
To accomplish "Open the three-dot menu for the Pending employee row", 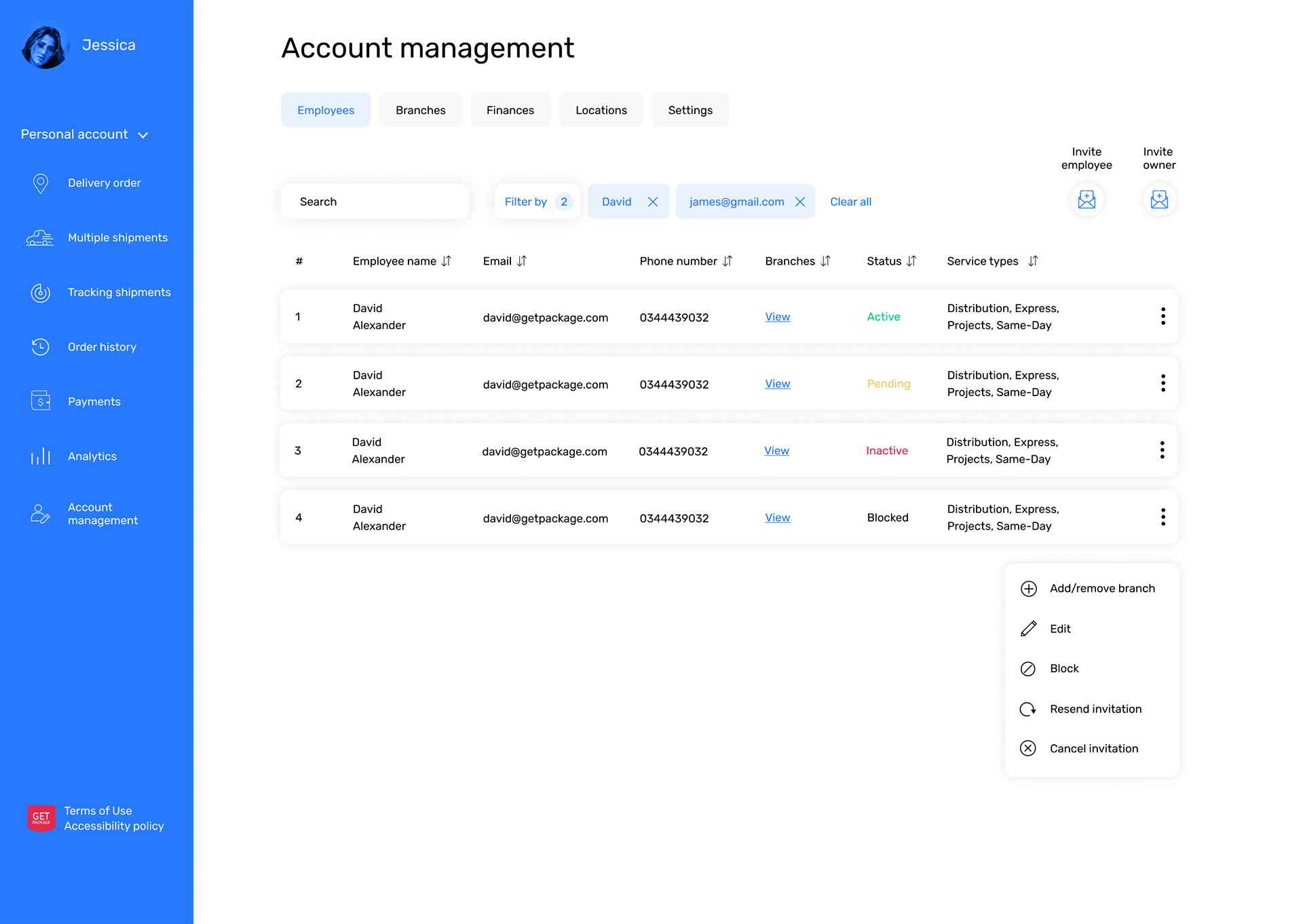I will point(1163,383).
